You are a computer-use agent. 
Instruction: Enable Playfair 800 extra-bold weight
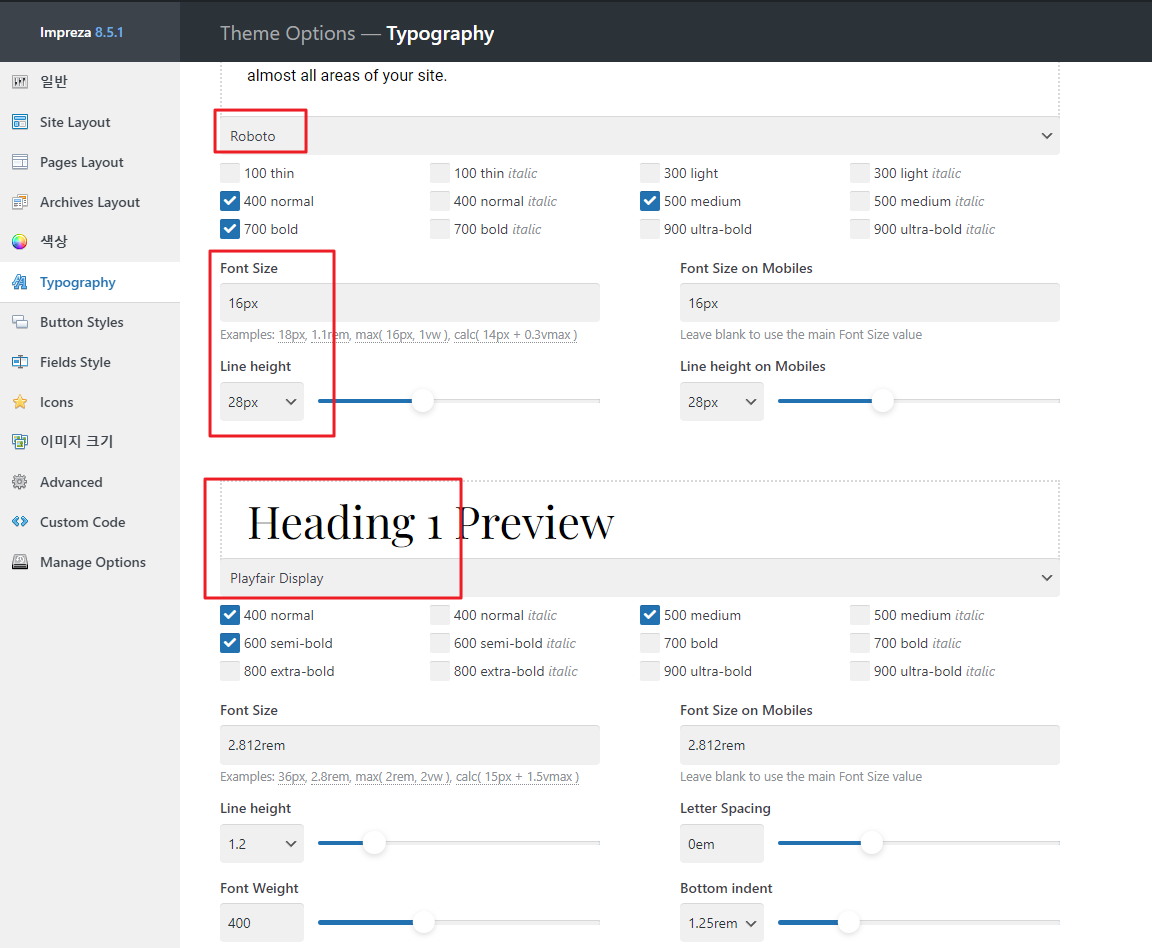click(x=230, y=671)
